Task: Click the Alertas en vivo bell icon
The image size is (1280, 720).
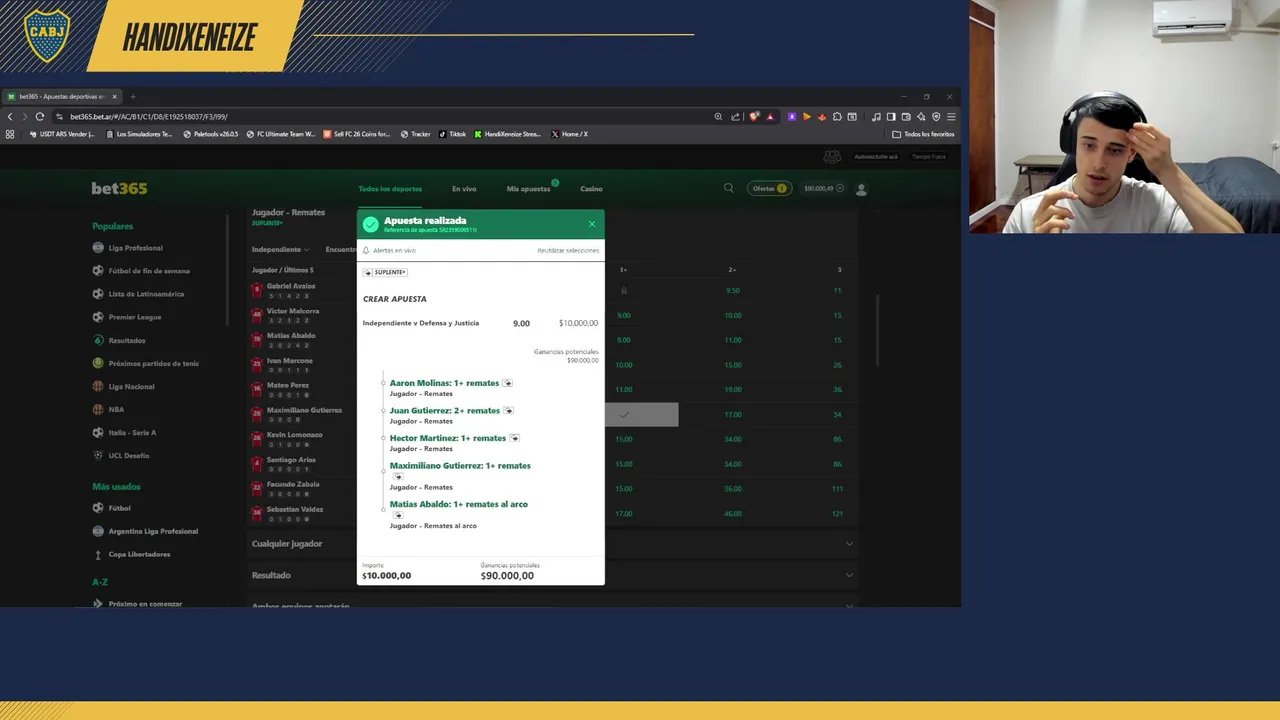Action: coord(366,250)
